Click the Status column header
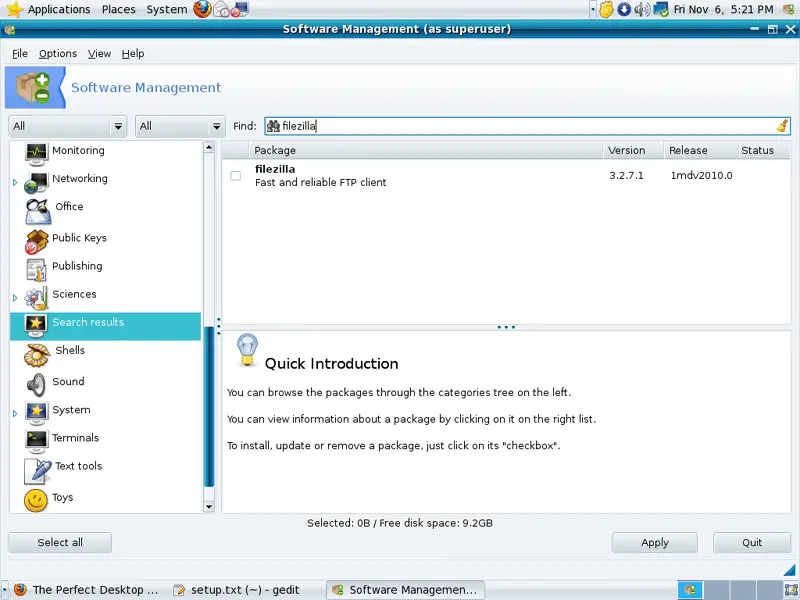 tap(764, 151)
